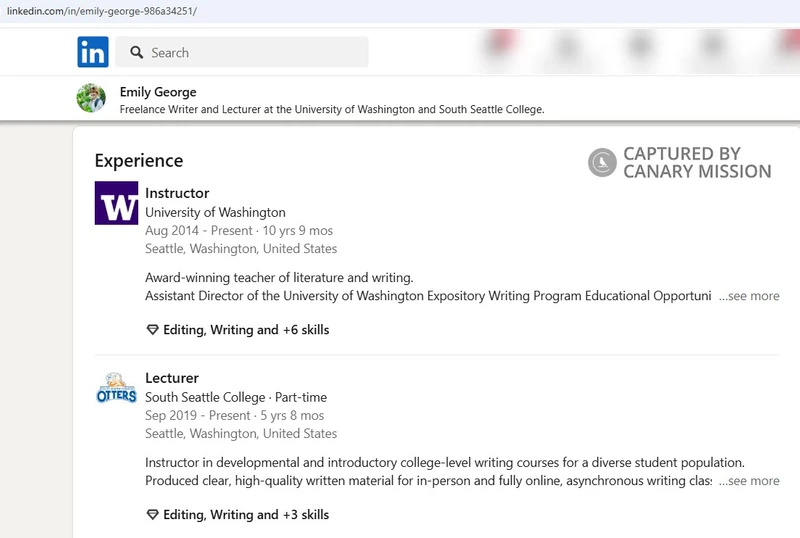800x538 pixels.
Task: Select the text Aug 2014 - Present · 10 yrs 9 mos
Action: [x=239, y=231]
